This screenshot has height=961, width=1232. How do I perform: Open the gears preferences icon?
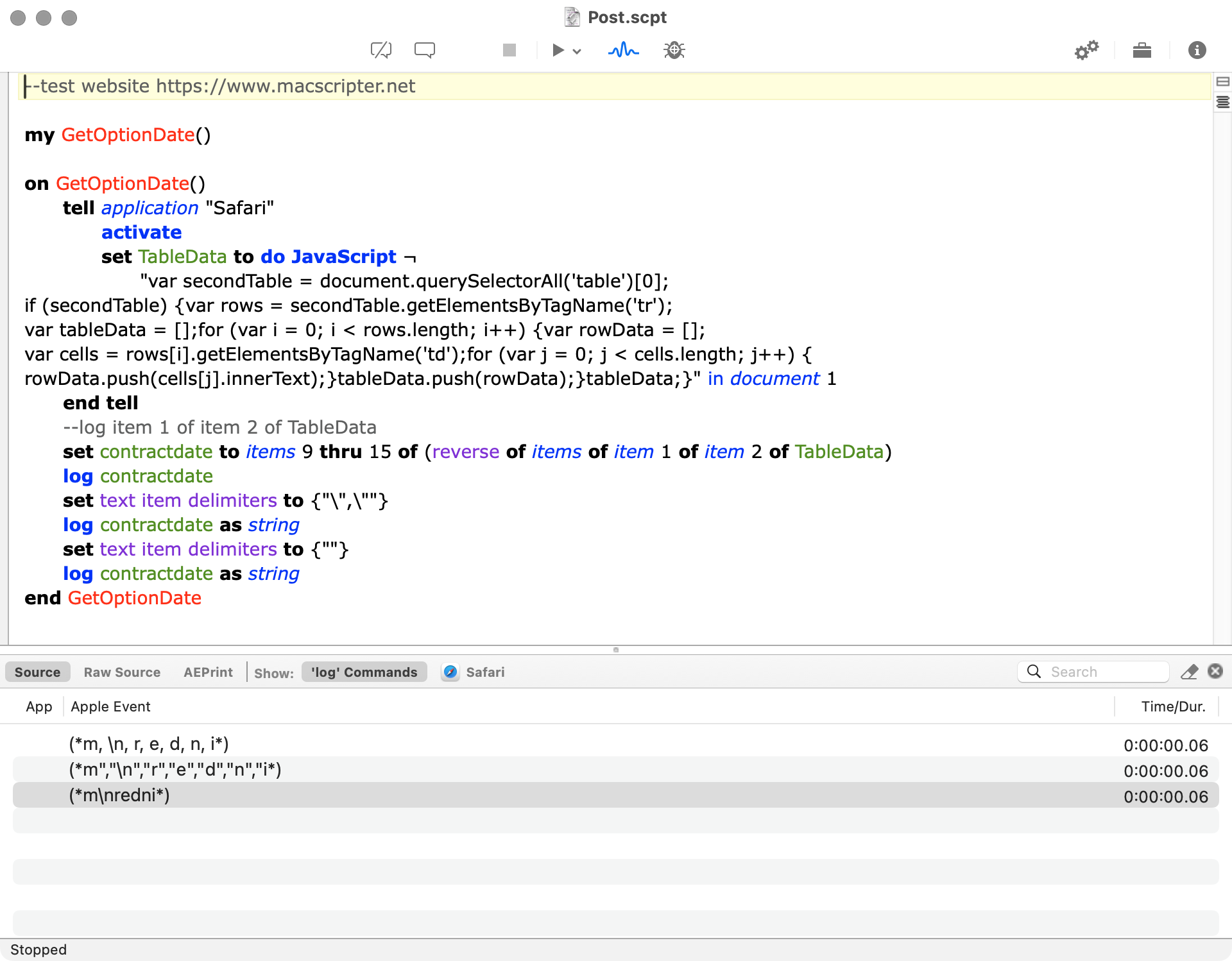(1086, 50)
